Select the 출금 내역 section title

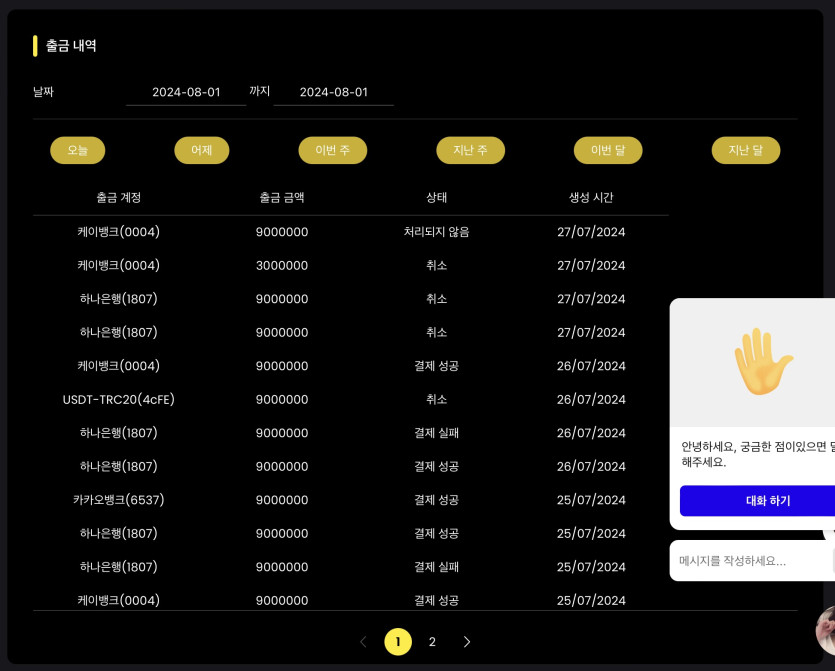71,46
